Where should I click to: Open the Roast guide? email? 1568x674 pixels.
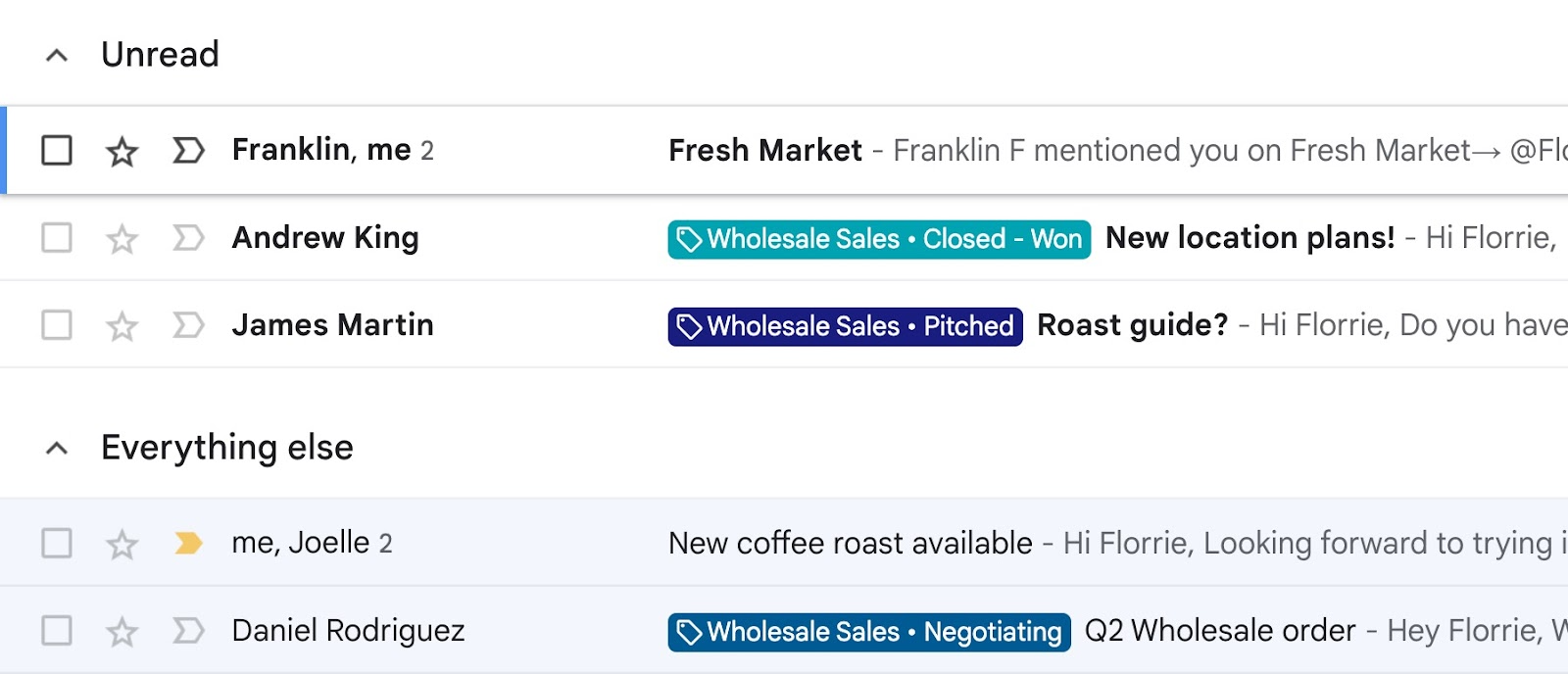point(1132,325)
